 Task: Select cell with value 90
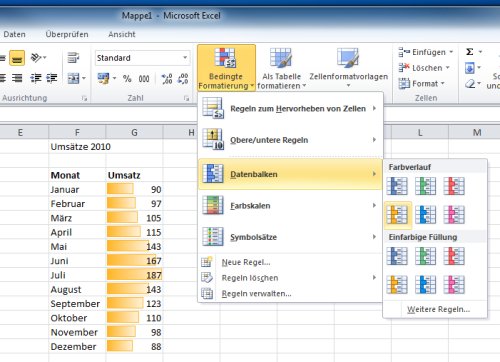[134, 190]
